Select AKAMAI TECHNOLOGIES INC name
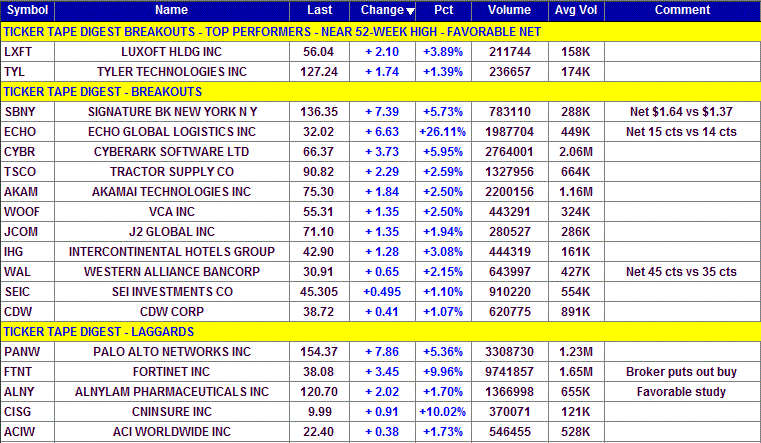 (x=171, y=192)
